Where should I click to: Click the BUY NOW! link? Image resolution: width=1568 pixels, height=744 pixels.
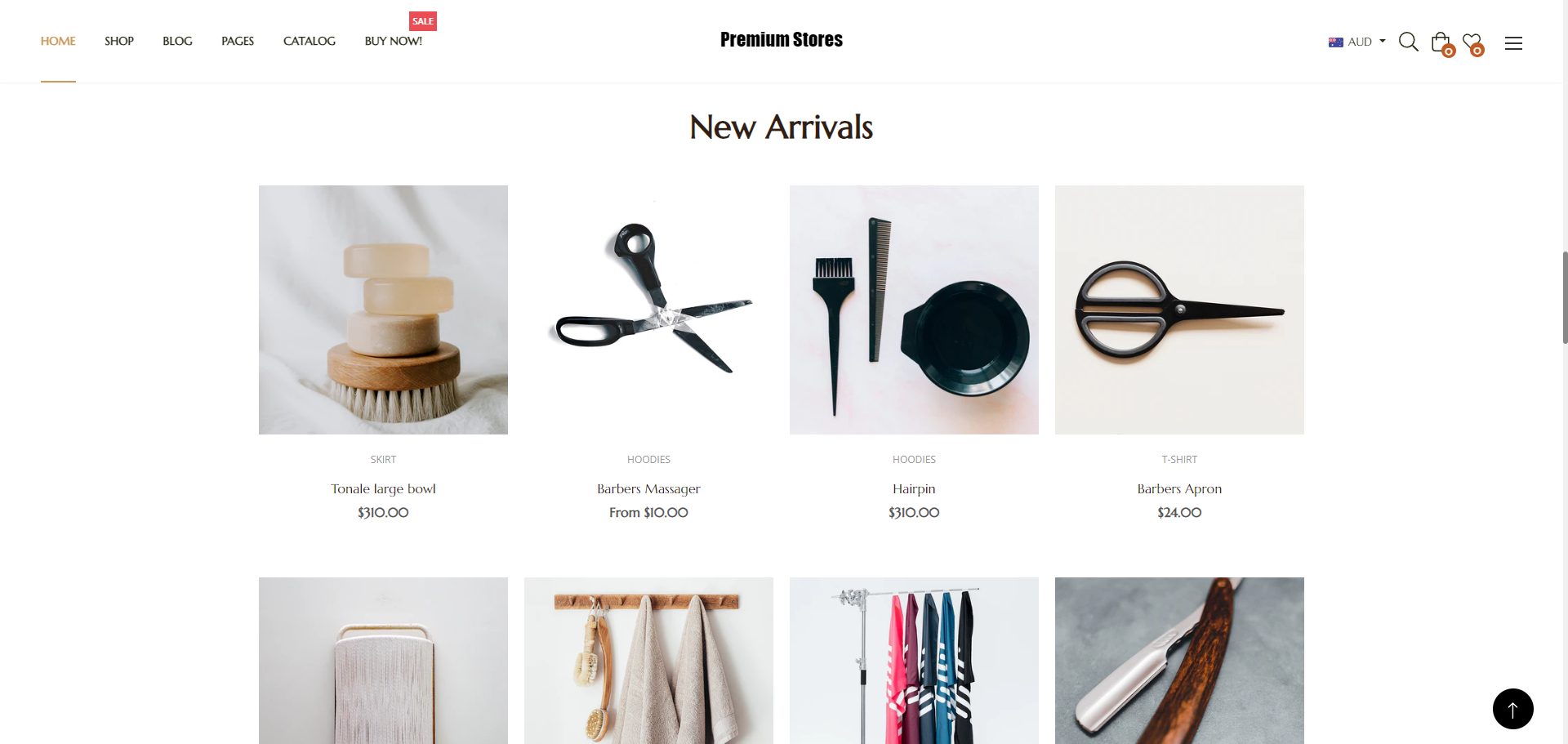[x=394, y=41]
